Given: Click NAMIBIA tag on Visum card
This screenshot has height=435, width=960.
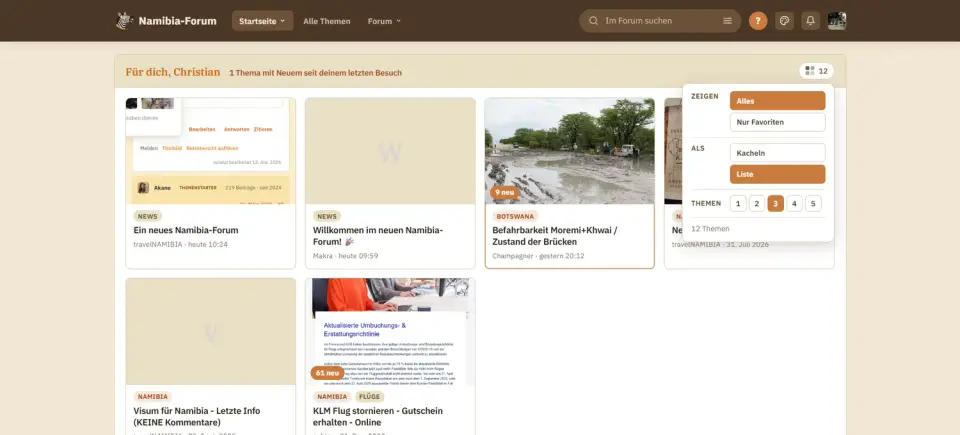Looking at the screenshot, I should pyautogui.click(x=152, y=396).
